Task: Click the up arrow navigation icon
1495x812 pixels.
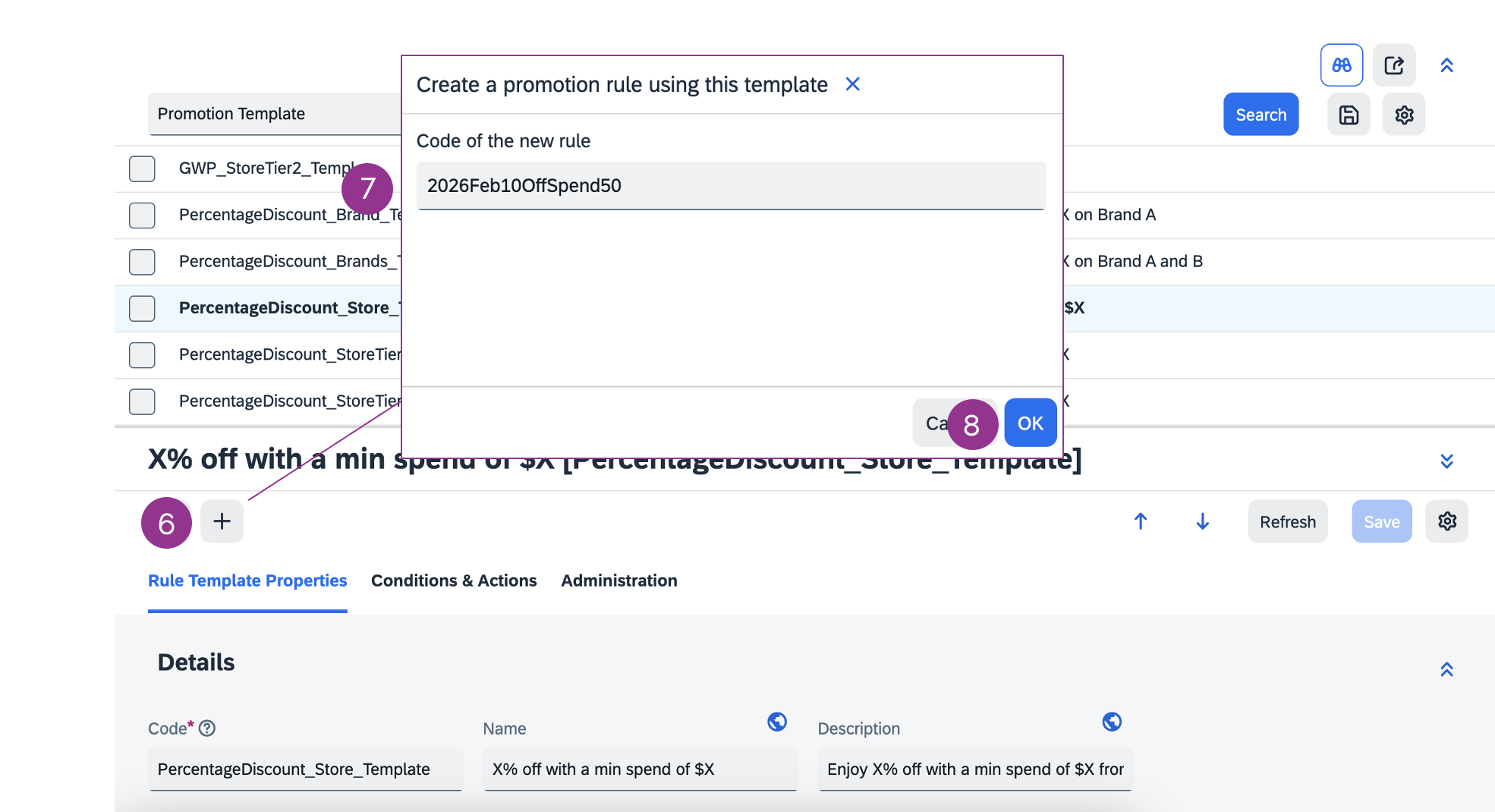Action: click(x=1140, y=521)
